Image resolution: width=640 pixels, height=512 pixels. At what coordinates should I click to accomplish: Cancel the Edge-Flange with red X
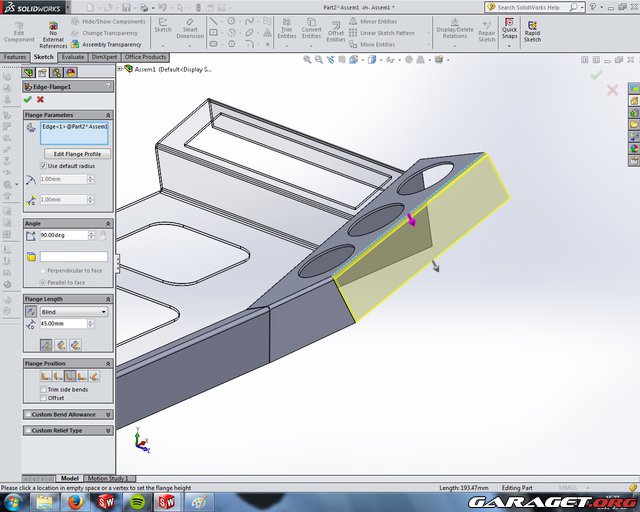[40, 99]
